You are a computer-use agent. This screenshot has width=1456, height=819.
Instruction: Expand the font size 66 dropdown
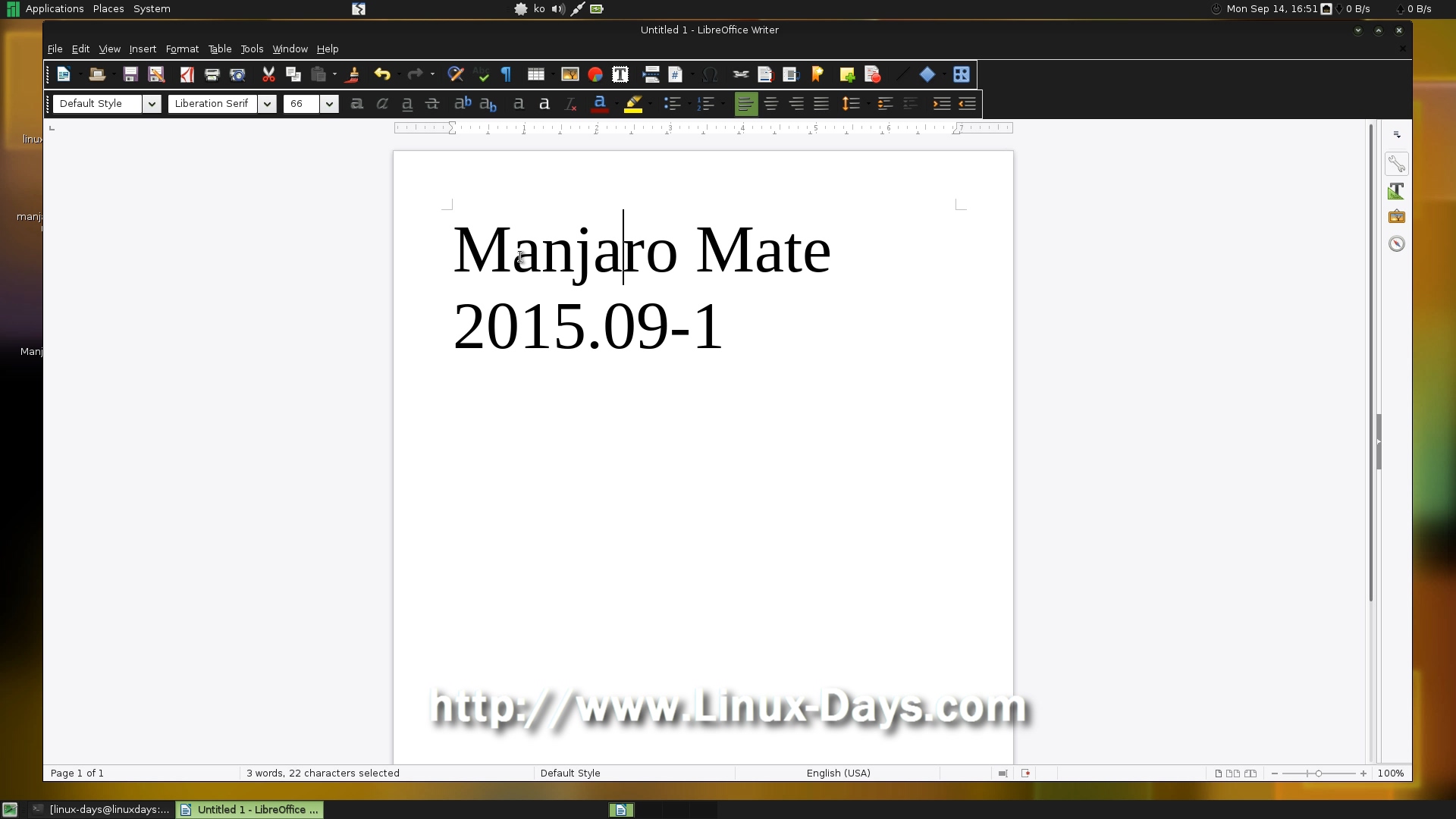point(329,104)
